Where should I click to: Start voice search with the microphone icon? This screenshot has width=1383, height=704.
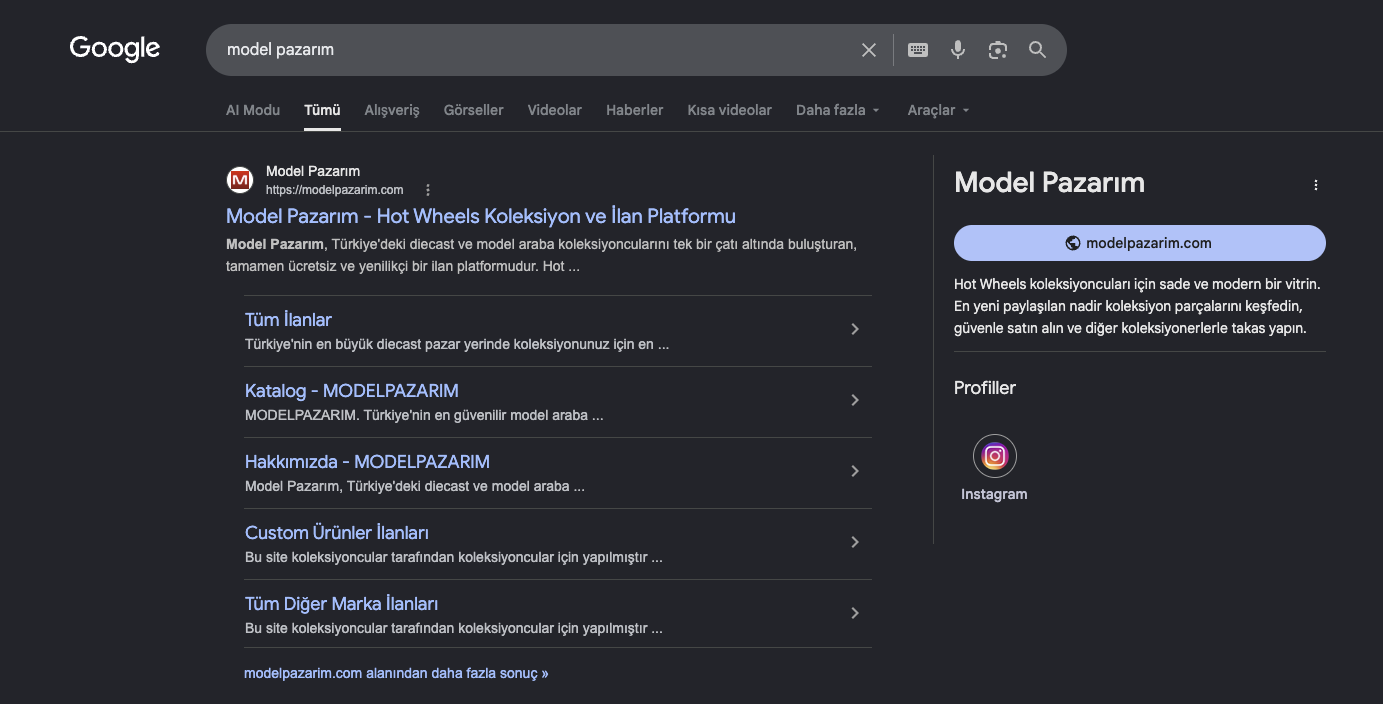click(958, 50)
